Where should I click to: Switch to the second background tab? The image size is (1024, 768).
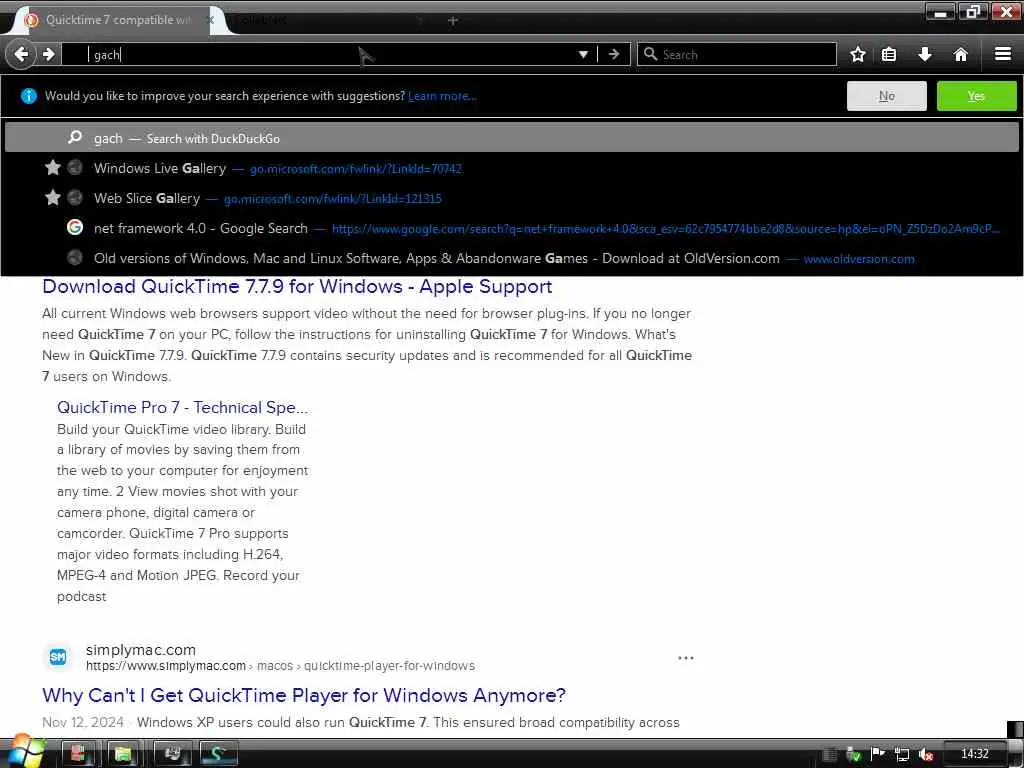click(327, 20)
